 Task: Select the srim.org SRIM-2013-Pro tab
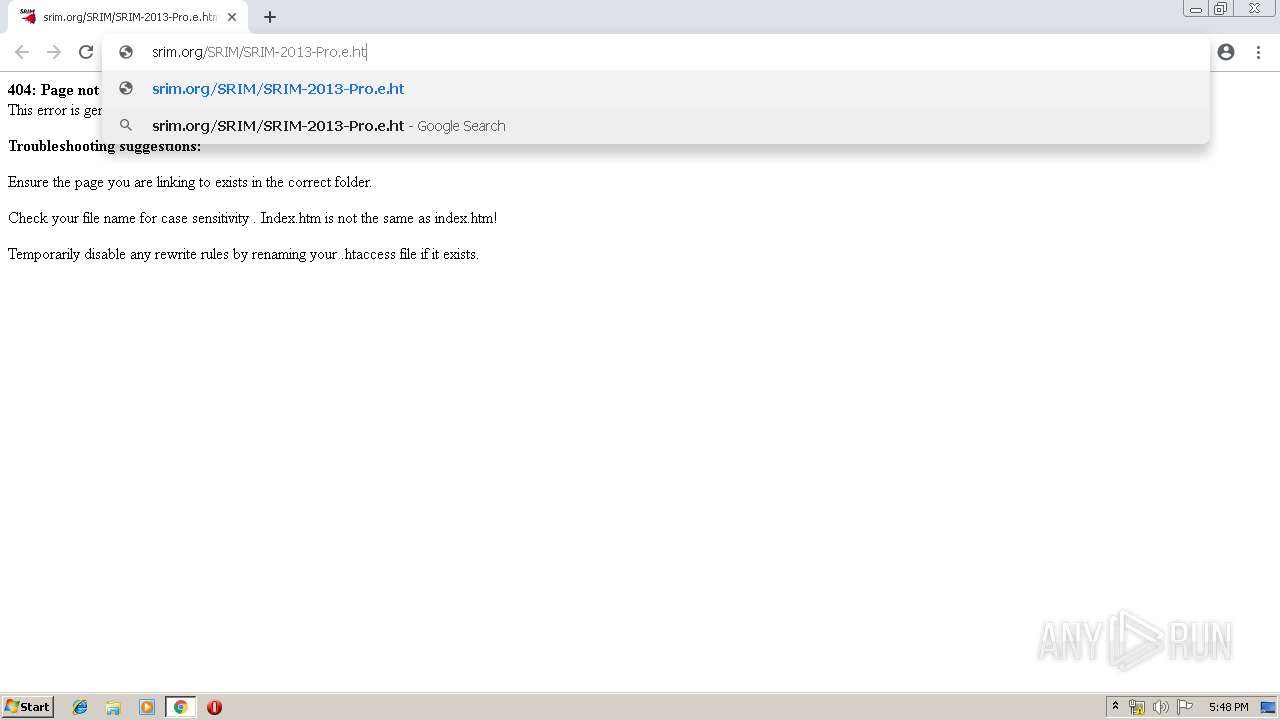coord(128,17)
